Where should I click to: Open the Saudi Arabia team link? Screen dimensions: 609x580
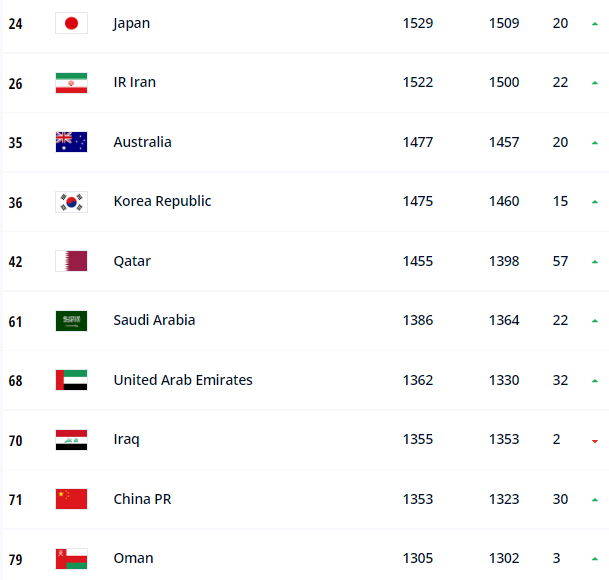coord(154,320)
